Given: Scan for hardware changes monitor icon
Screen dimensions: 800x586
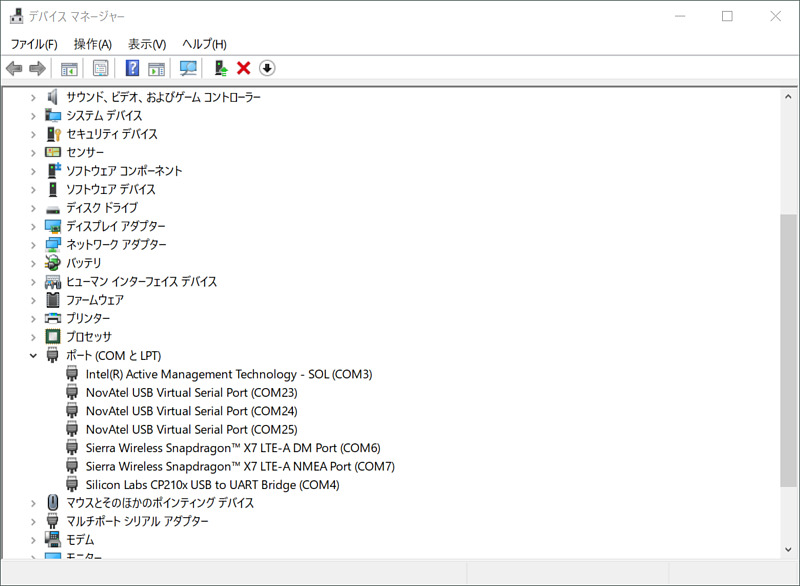Looking at the screenshot, I should coord(188,68).
